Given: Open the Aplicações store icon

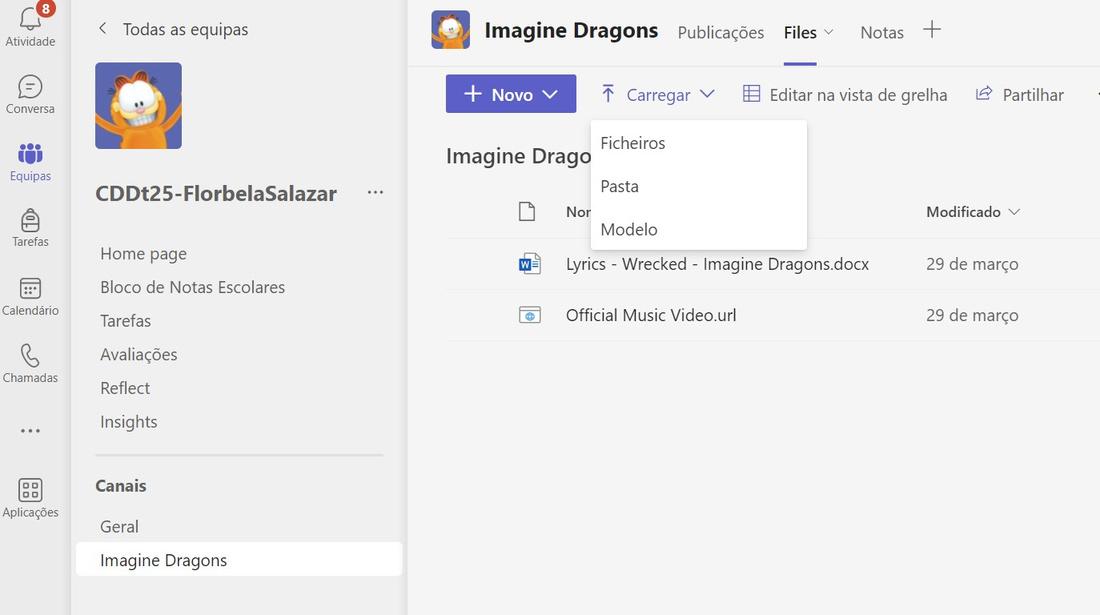Looking at the screenshot, I should click(30, 490).
